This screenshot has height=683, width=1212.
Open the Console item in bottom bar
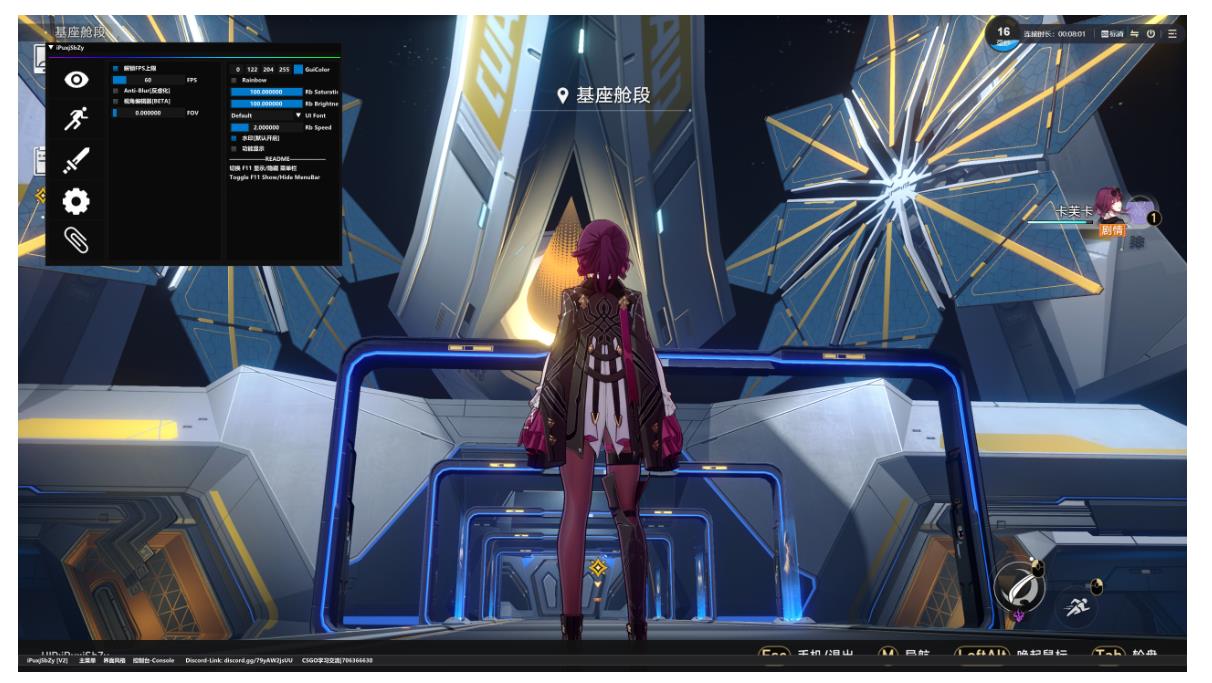[154, 660]
